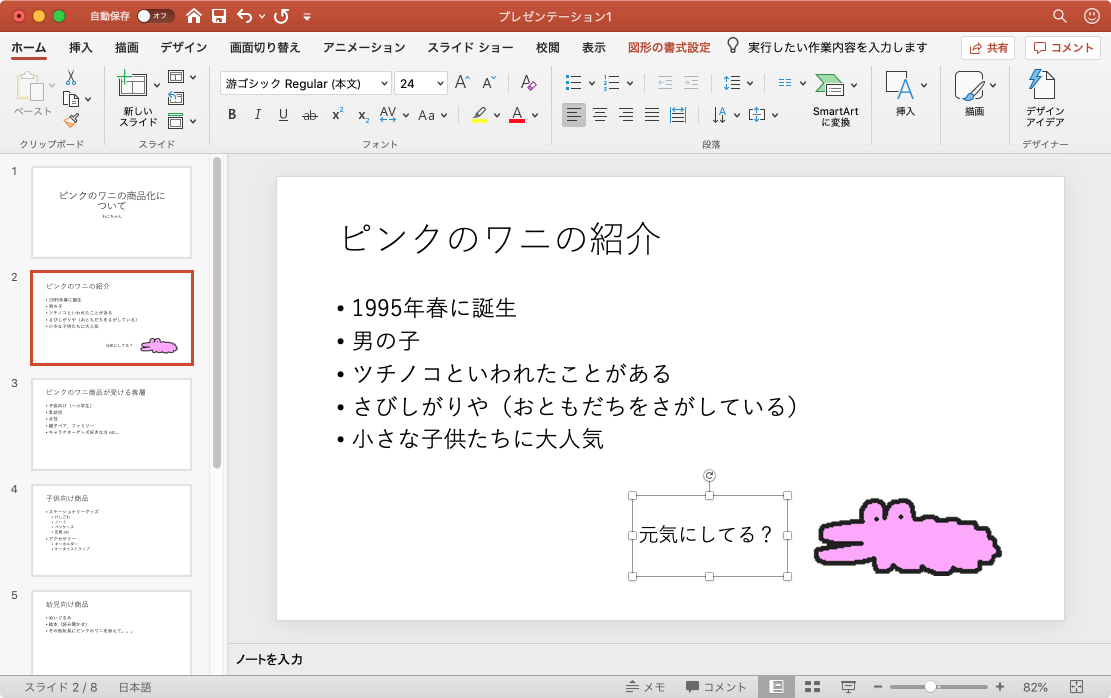Justify the text
1111x698 pixels.
pyautogui.click(x=652, y=114)
